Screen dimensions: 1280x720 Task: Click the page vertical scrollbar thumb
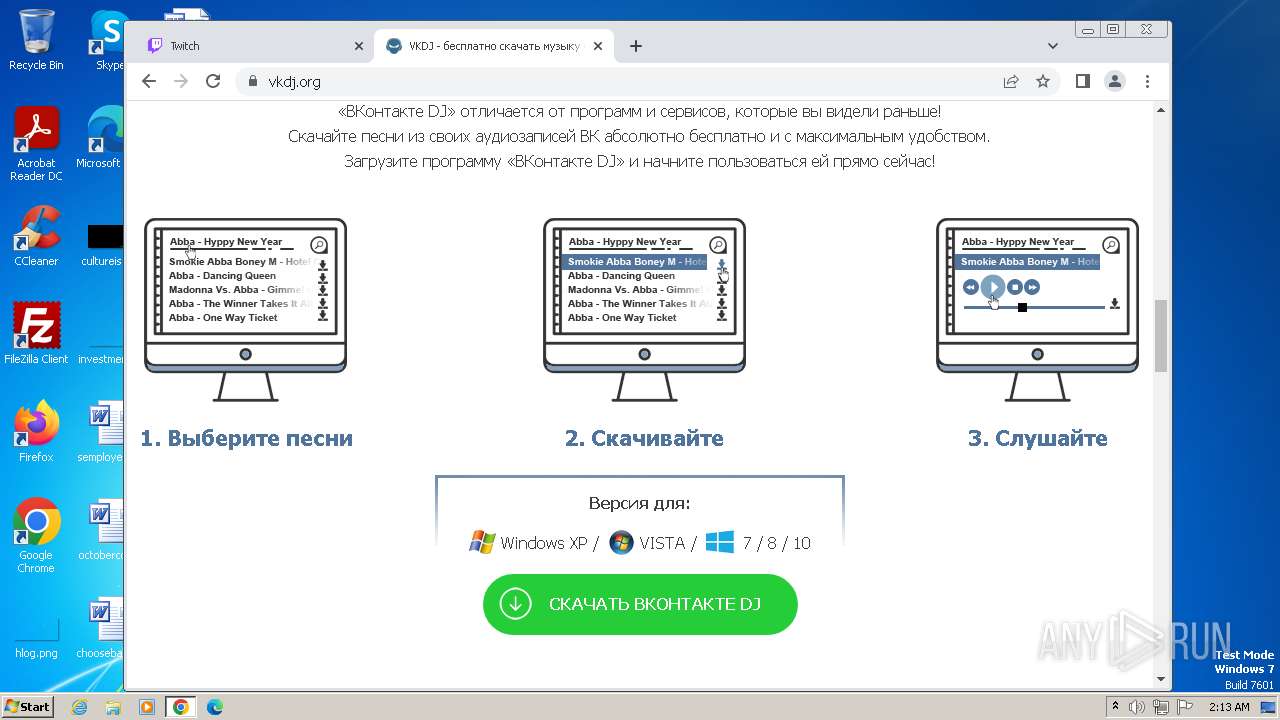pyautogui.click(x=1161, y=335)
